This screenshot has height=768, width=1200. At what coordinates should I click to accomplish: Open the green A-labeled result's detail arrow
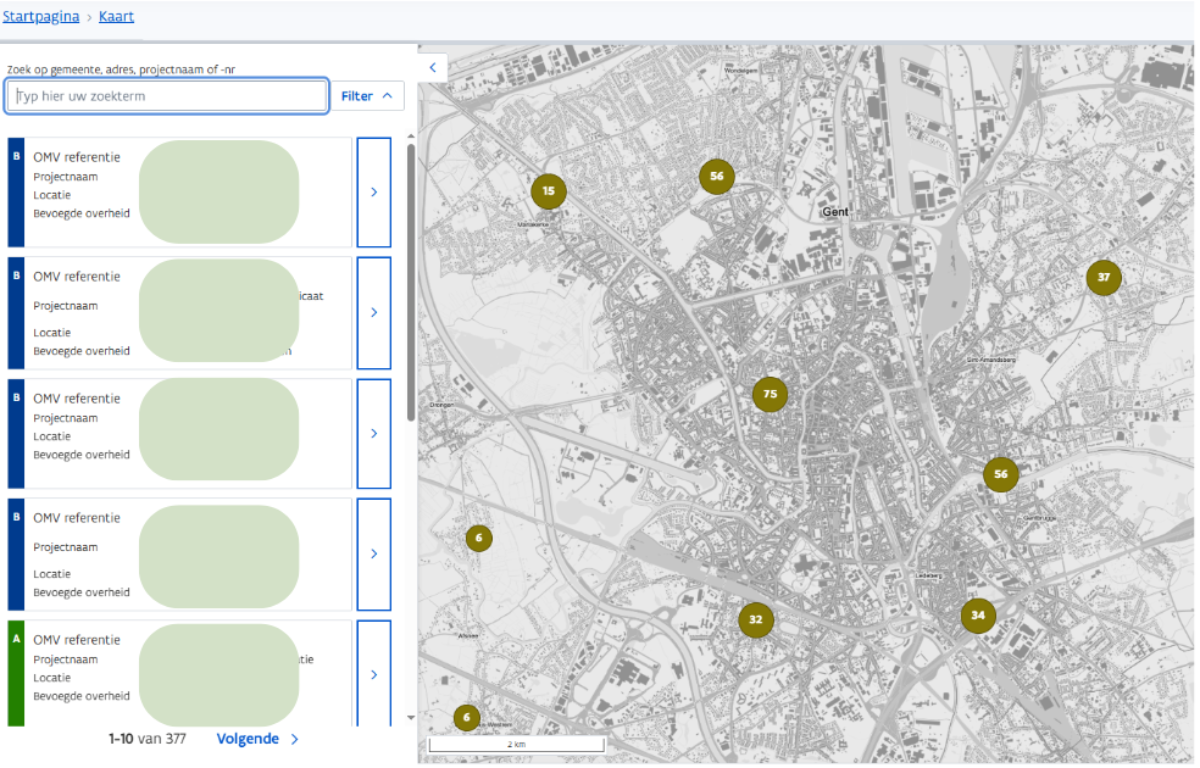(x=374, y=674)
